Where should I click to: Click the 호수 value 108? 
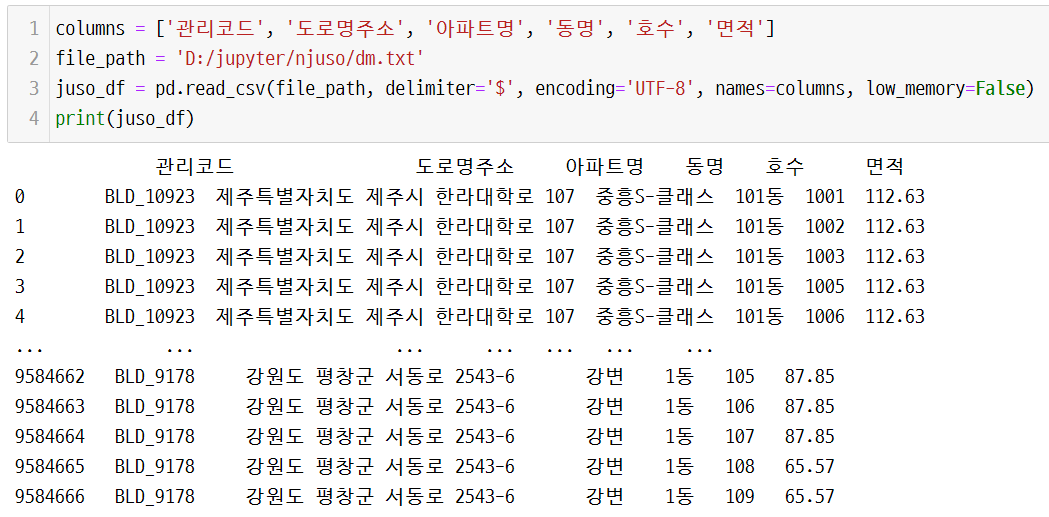740,466
